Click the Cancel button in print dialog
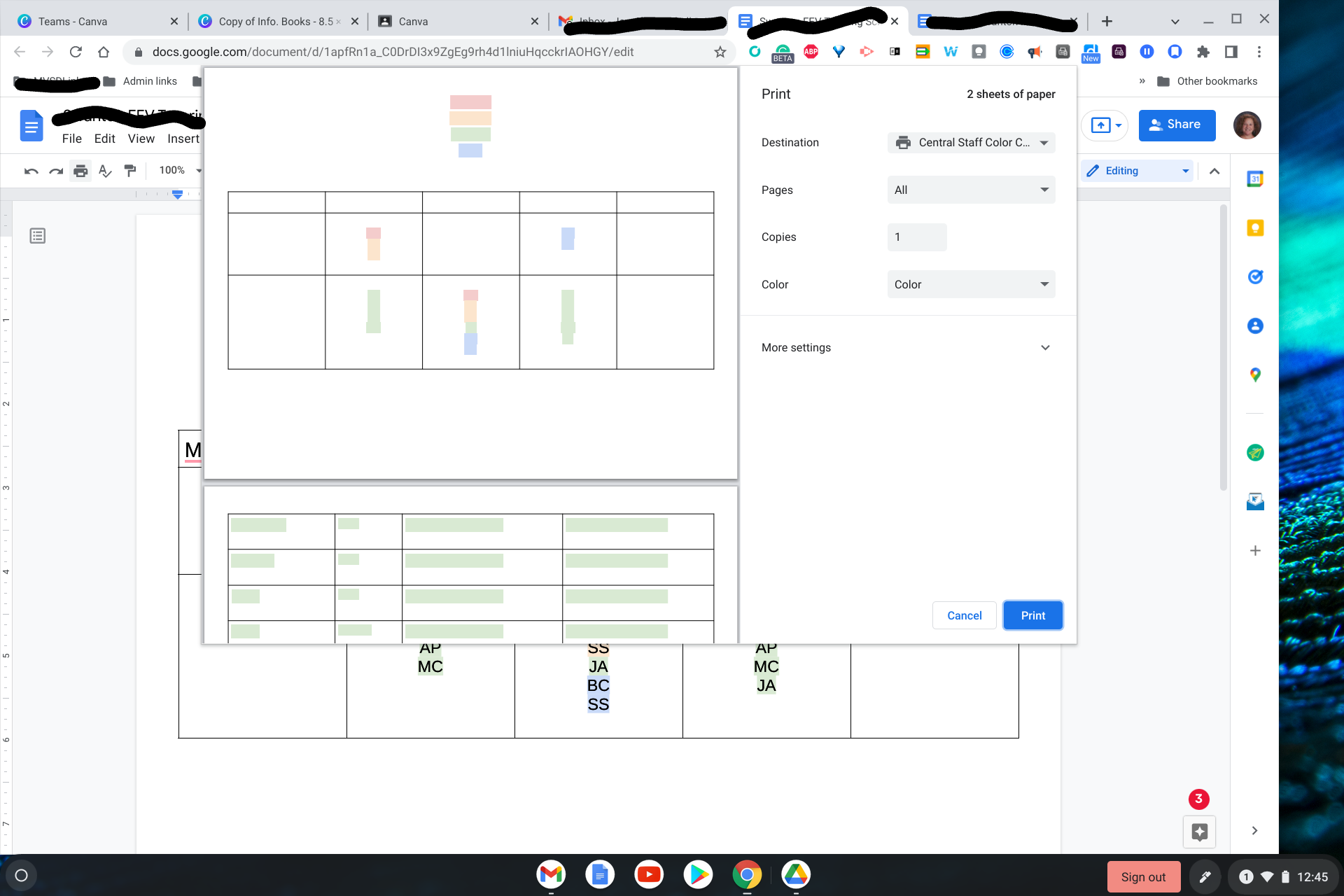Image resolution: width=1344 pixels, height=896 pixels. (x=964, y=615)
